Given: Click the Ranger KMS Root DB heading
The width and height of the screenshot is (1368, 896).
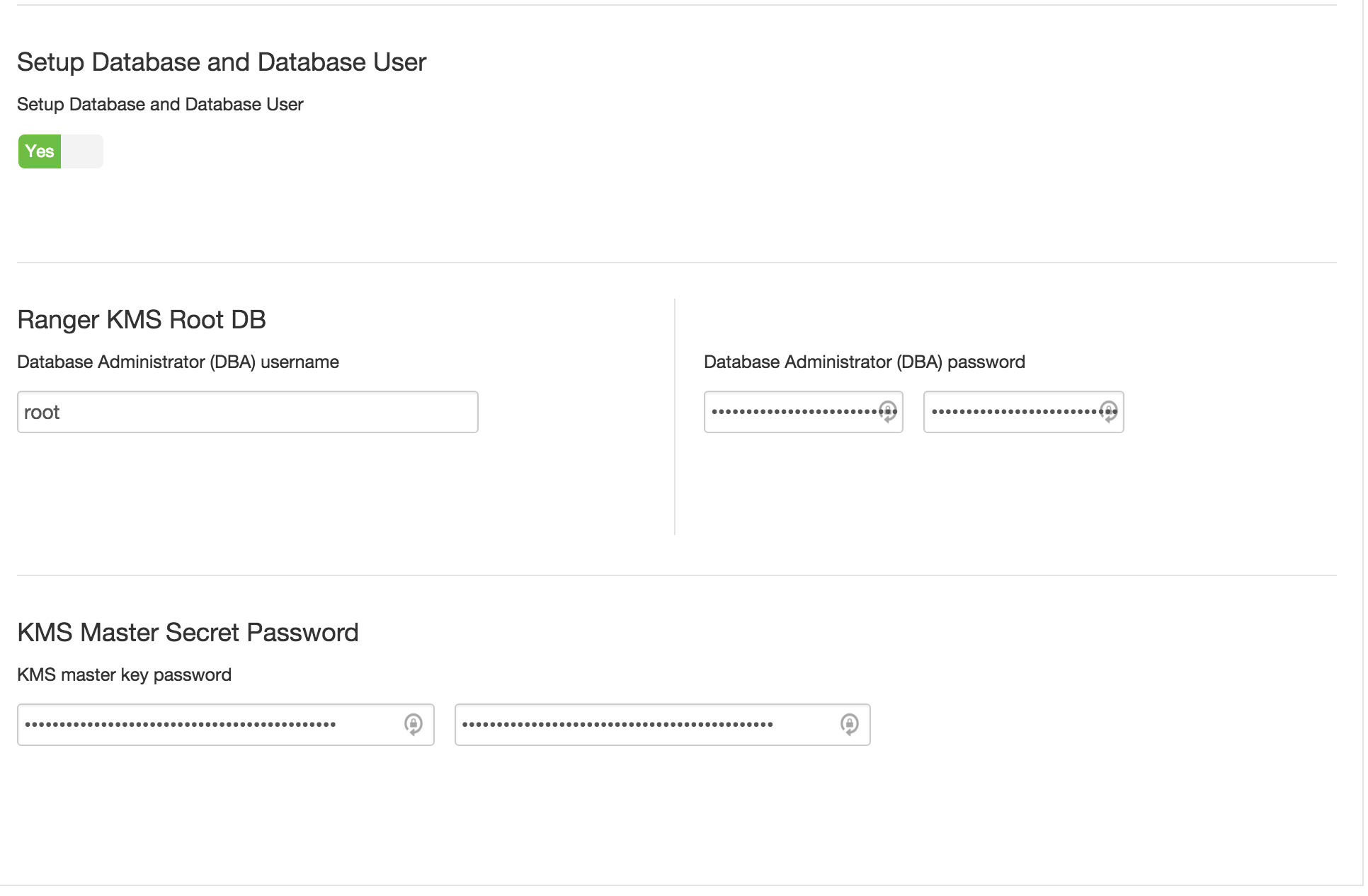Looking at the screenshot, I should click(142, 319).
